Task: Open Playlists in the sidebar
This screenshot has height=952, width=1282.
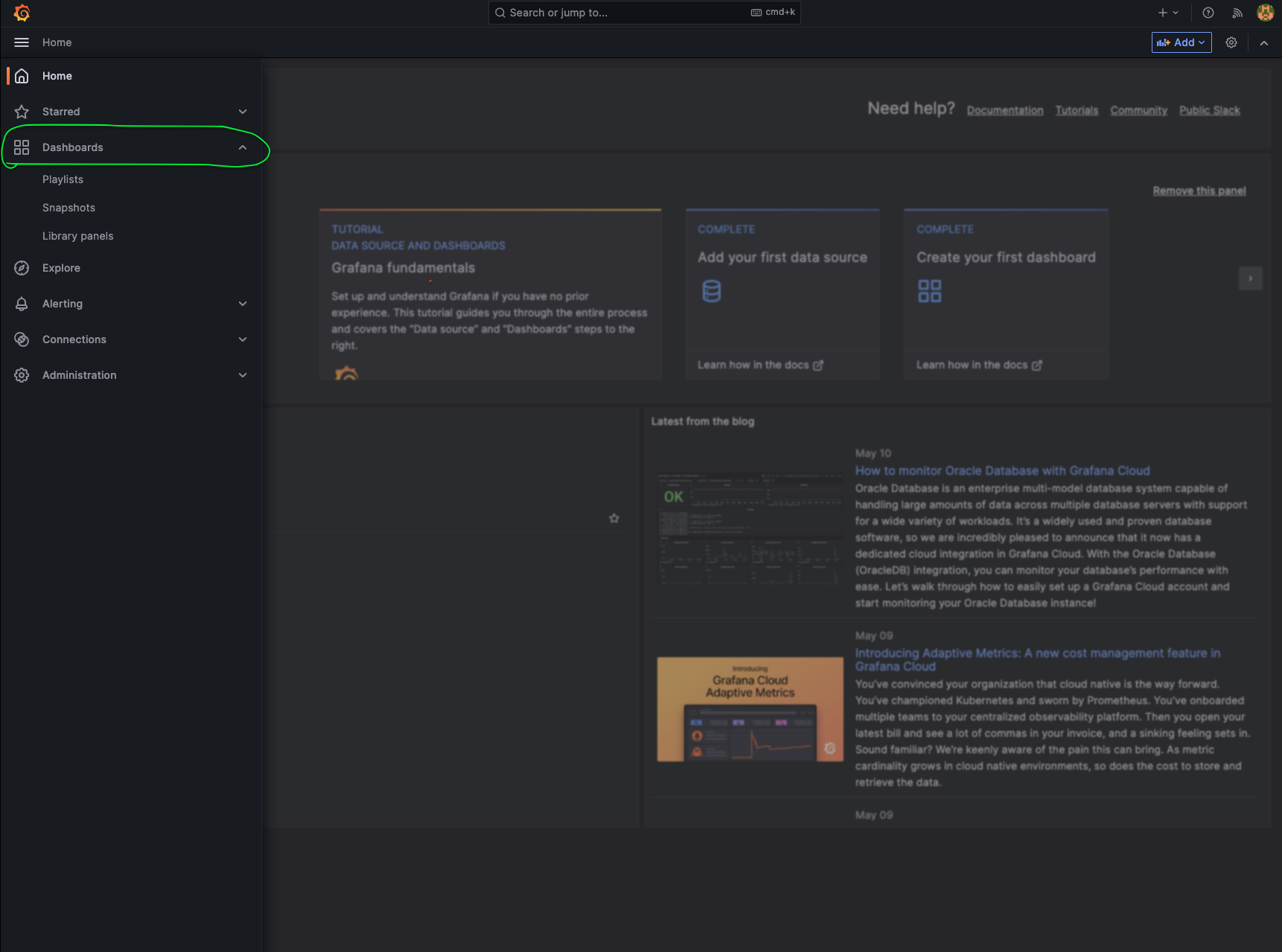Action: click(x=63, y=179)
